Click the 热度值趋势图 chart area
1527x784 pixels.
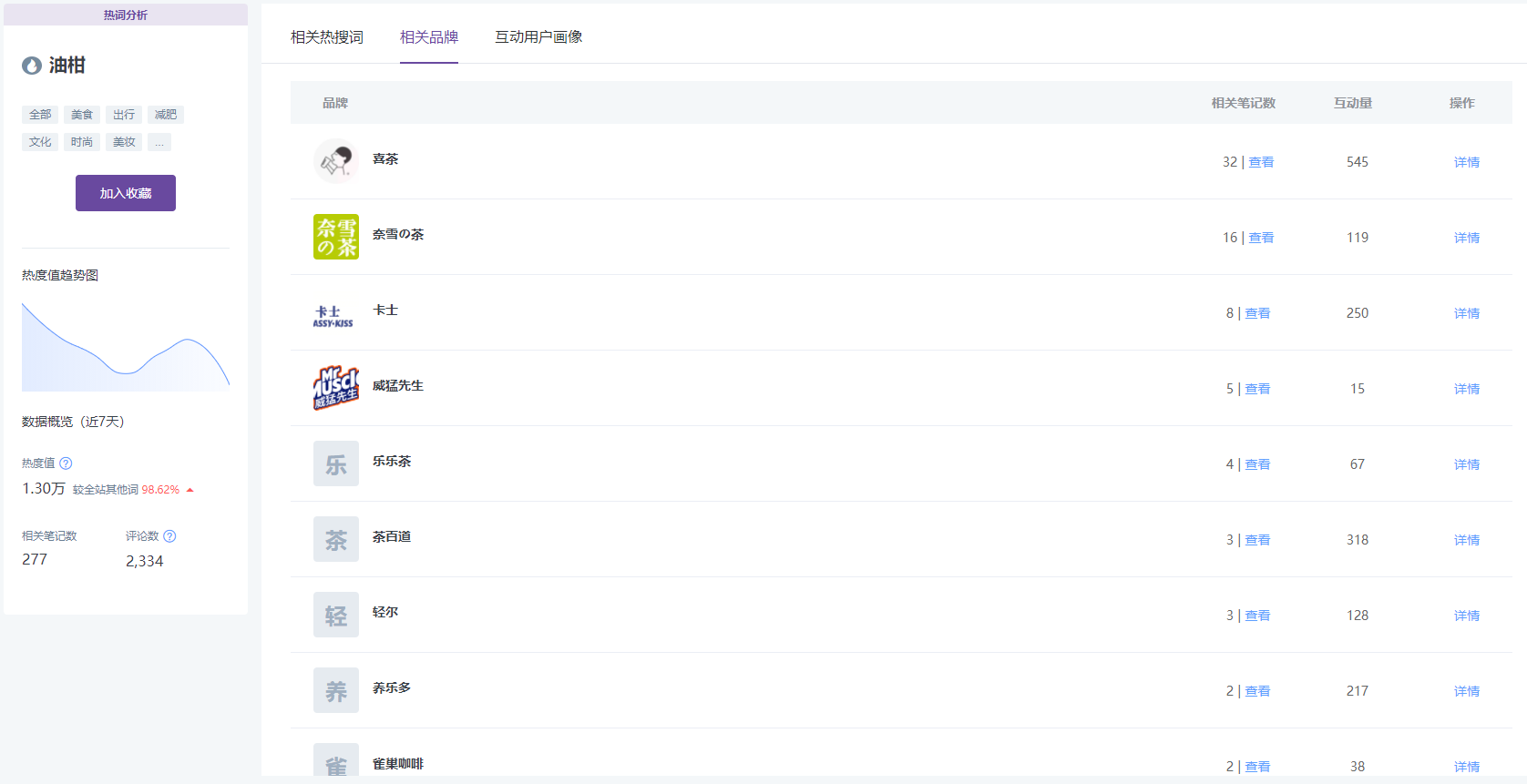pos(126,347)
